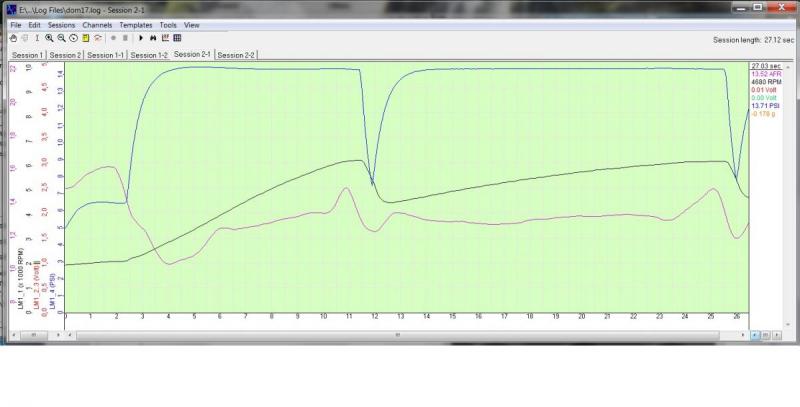Click the 13.71 PSI readout
800x407 pixels.
coord(765,106)
